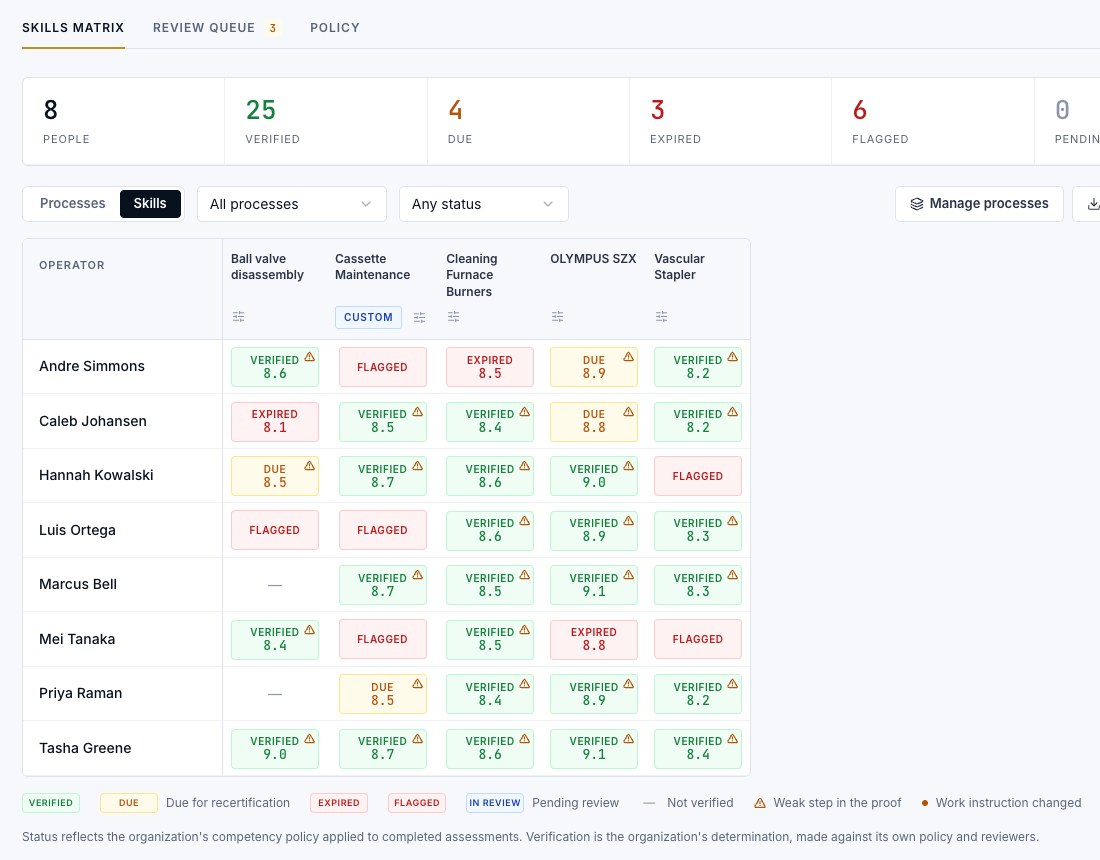Click warning icon on Caleb Johansen Cleaning Furnace cell

524,412
